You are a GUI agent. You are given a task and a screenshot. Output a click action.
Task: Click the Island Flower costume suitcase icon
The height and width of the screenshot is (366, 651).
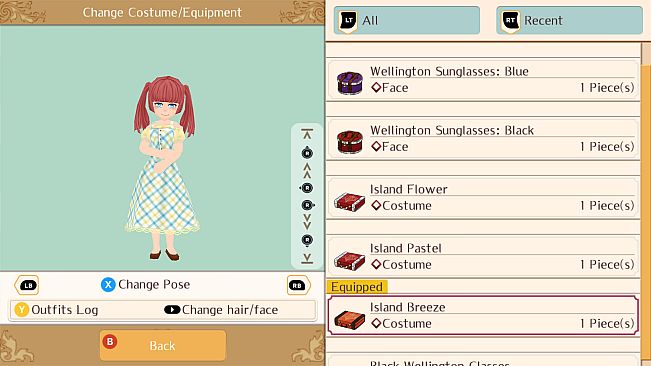coord(350,202)
